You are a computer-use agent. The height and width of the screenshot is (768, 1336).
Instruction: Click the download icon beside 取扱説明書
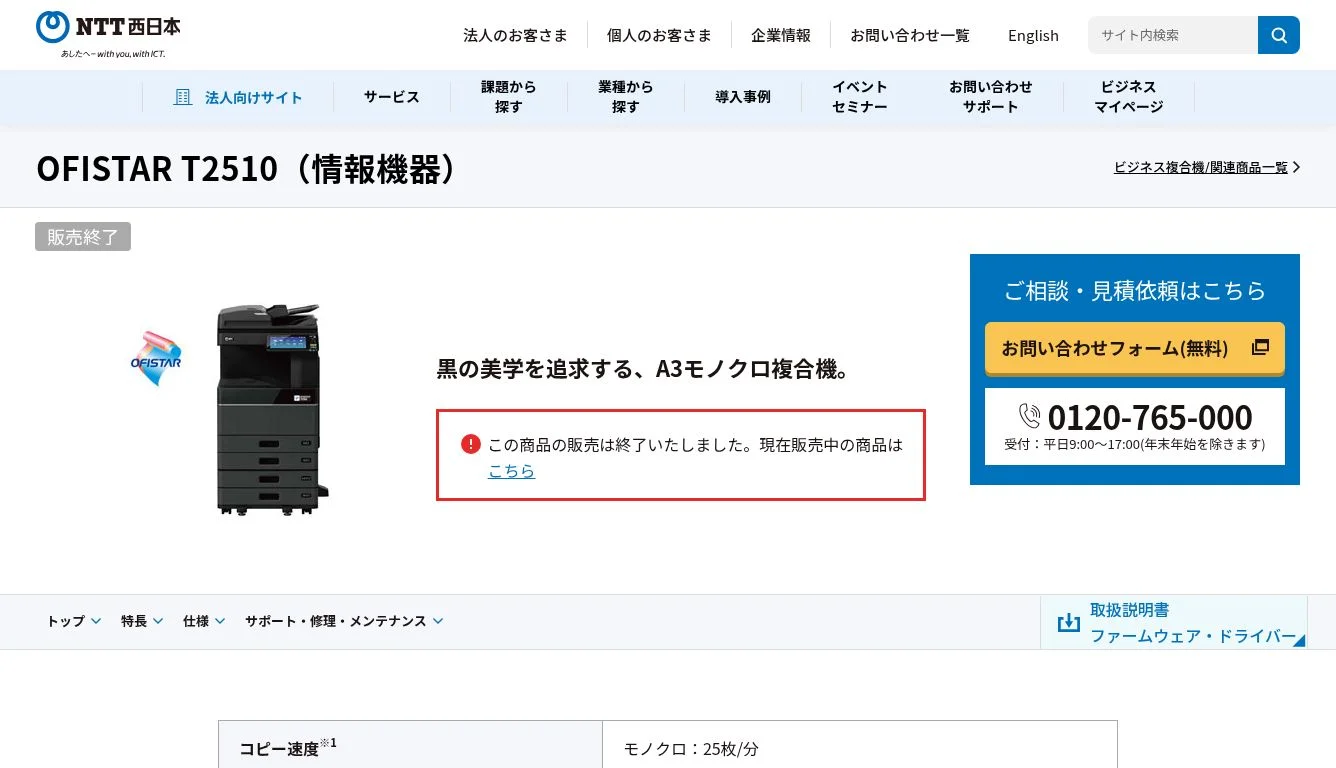pos(1069,622)
